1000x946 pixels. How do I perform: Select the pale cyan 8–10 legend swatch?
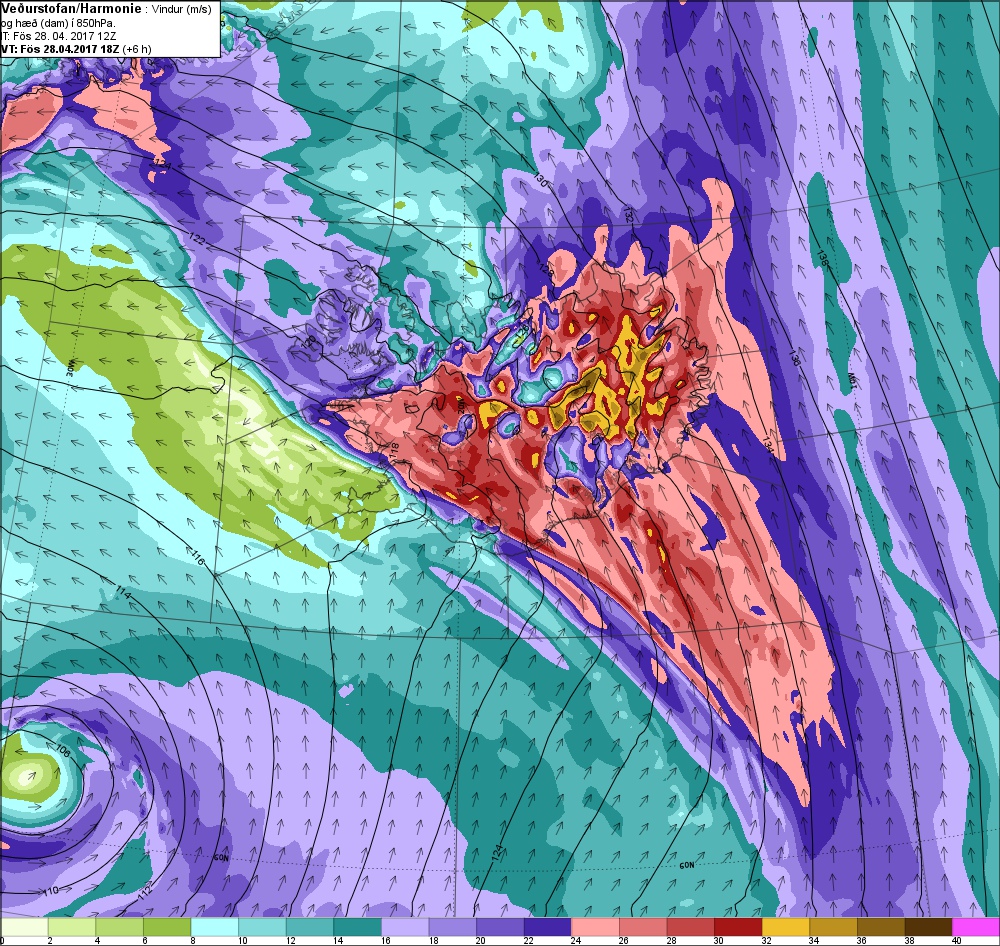[x=215, y=926]
